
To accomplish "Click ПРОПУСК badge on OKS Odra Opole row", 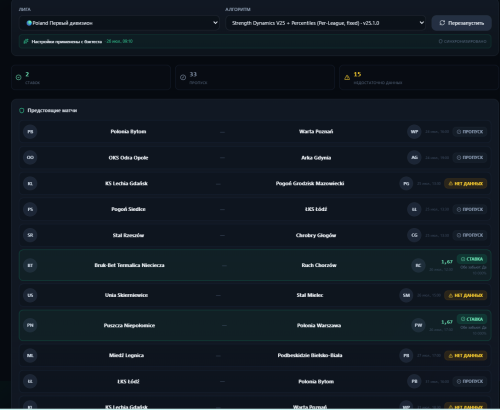I will click(470, 157).
